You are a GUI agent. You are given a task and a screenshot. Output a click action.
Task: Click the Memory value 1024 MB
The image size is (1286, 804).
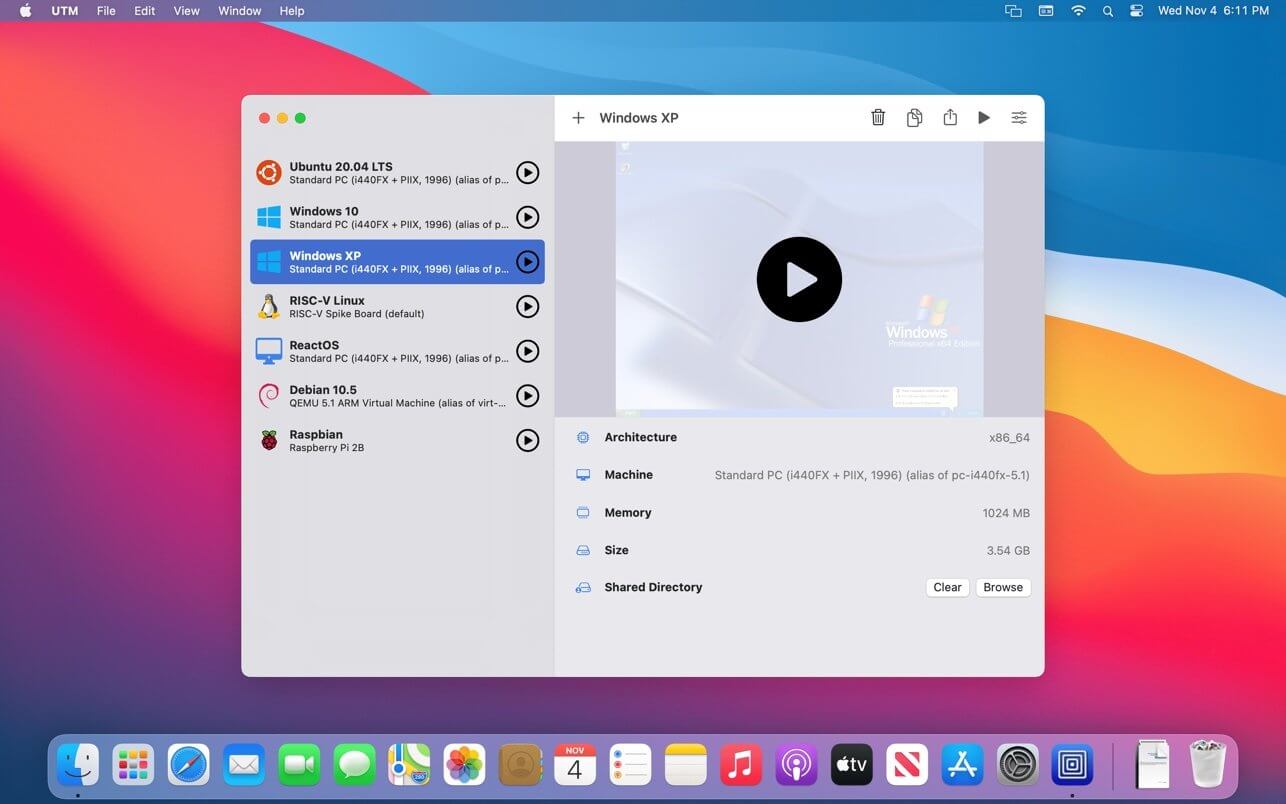(x=1006, y=513)
